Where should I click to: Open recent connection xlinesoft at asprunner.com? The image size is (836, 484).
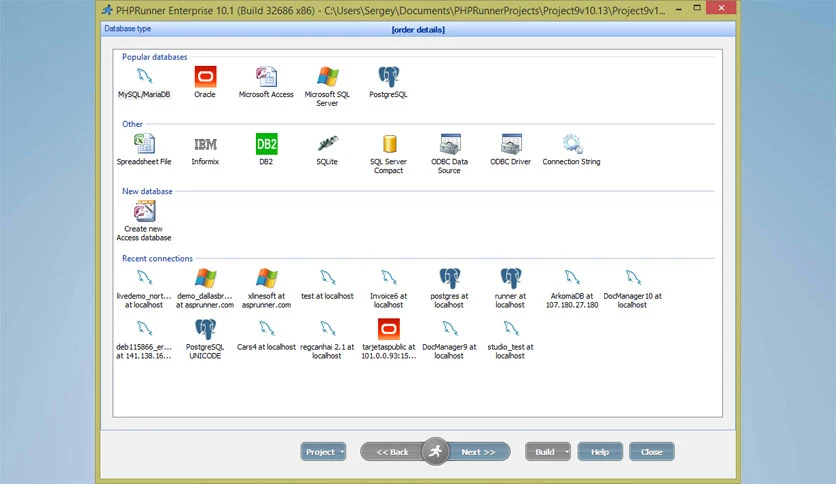pos(266,289)
